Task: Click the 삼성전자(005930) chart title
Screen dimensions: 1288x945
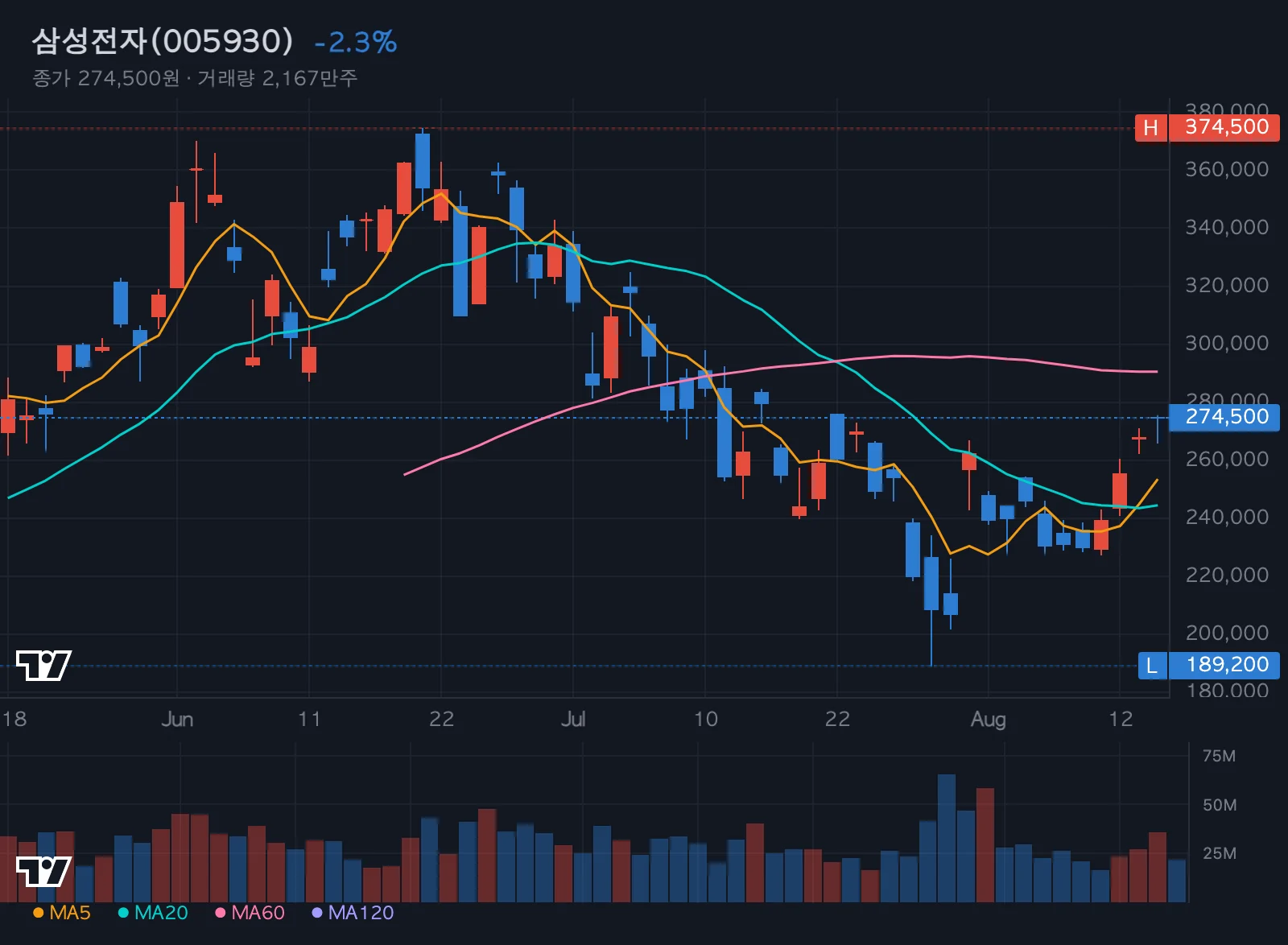Action: click(163, 41)
